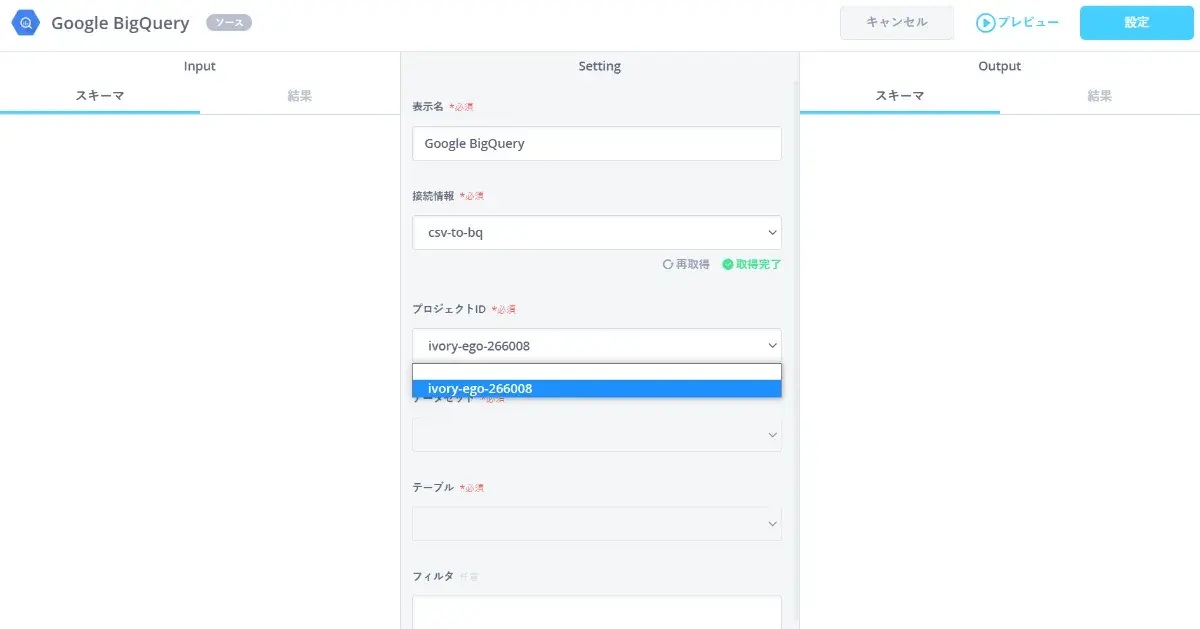Click the 接続情報 field label
The height and width of the screenshot is (629, 1200).
433,196
